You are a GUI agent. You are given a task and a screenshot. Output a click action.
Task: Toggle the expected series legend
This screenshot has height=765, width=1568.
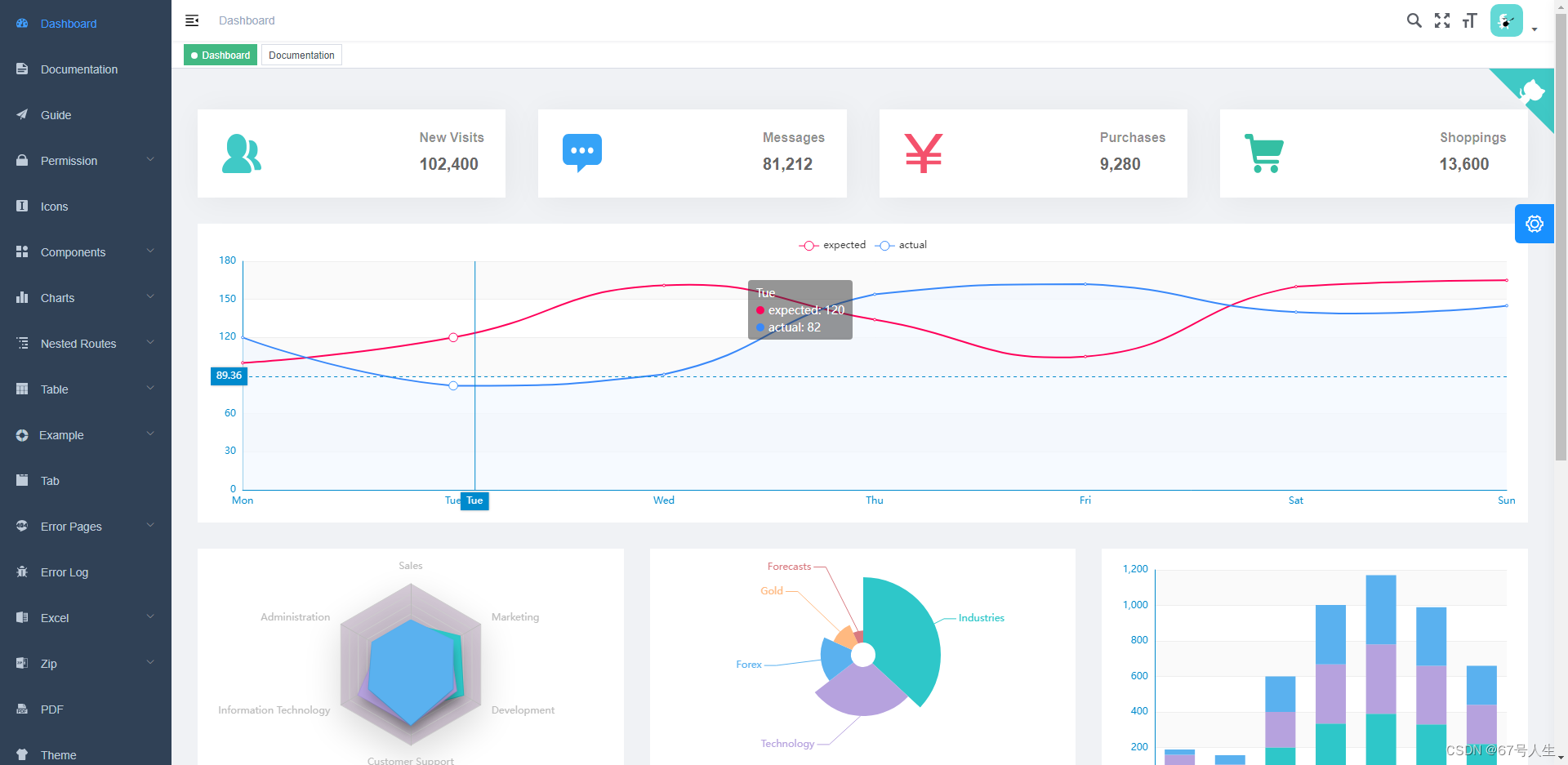coord(832,245)
